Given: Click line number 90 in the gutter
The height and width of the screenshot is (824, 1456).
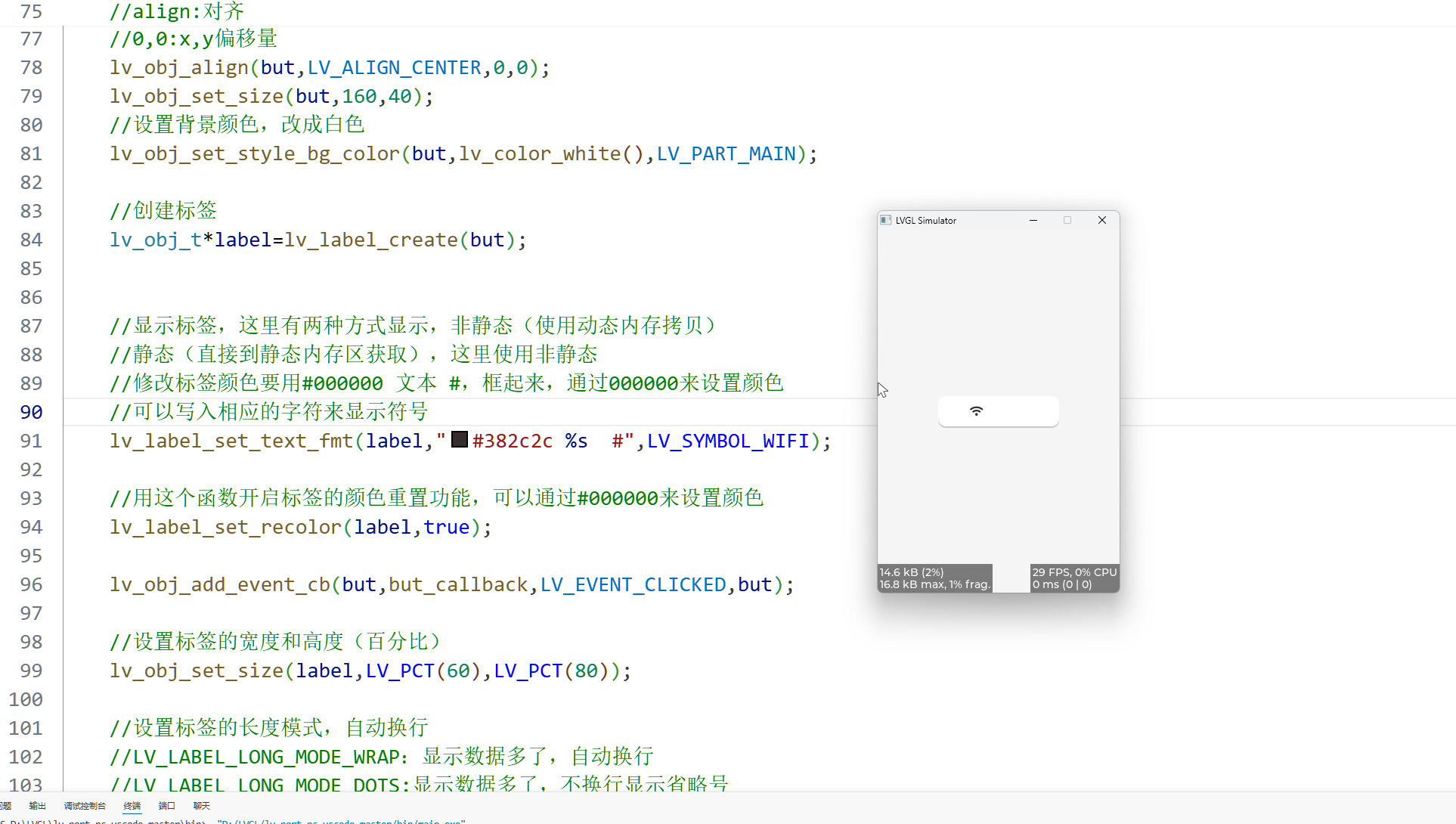Looking at the screenshot, I should [31, 412].
